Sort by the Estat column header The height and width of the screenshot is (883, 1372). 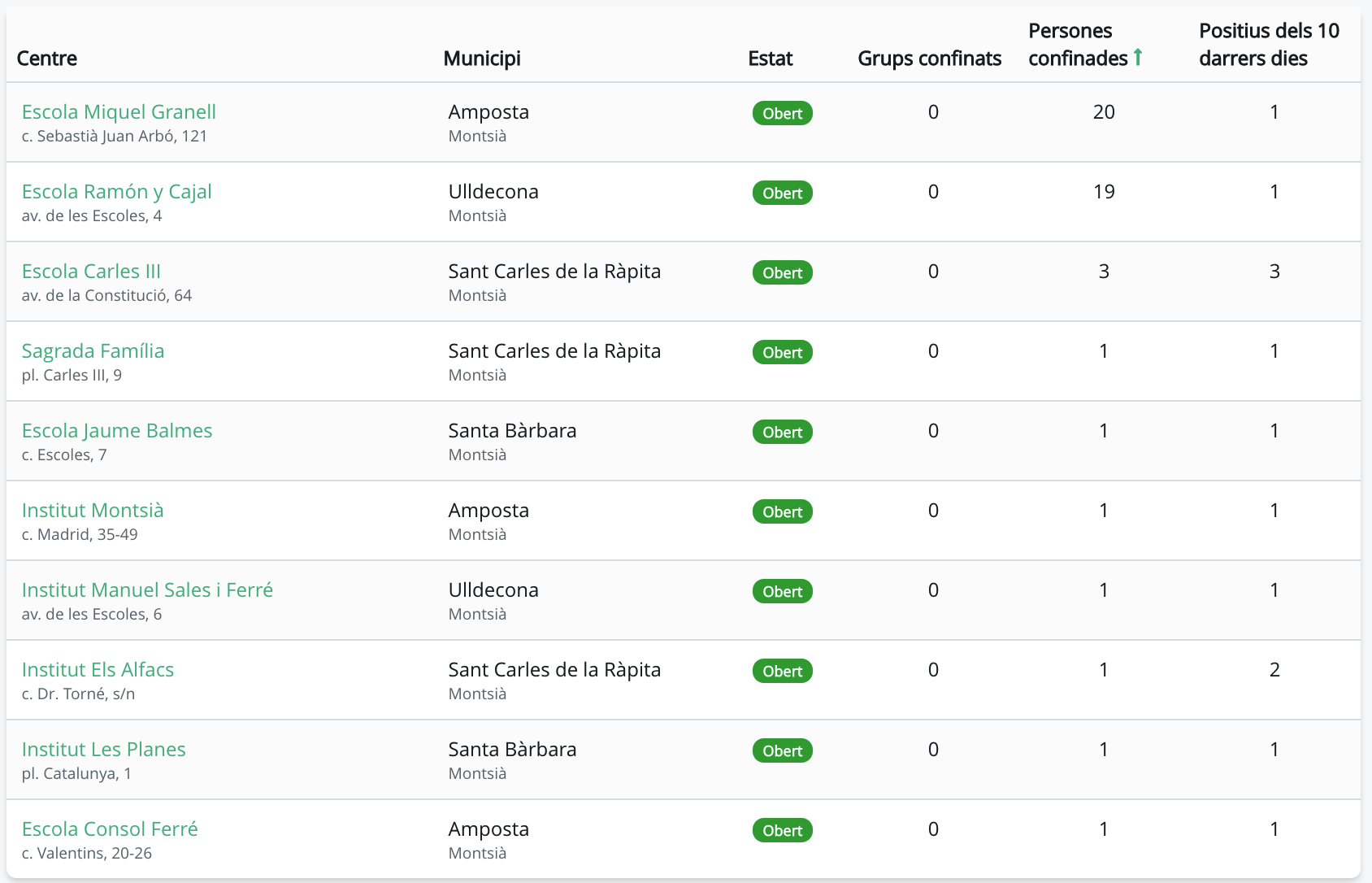pyautogui.click(x=770, y=59)
